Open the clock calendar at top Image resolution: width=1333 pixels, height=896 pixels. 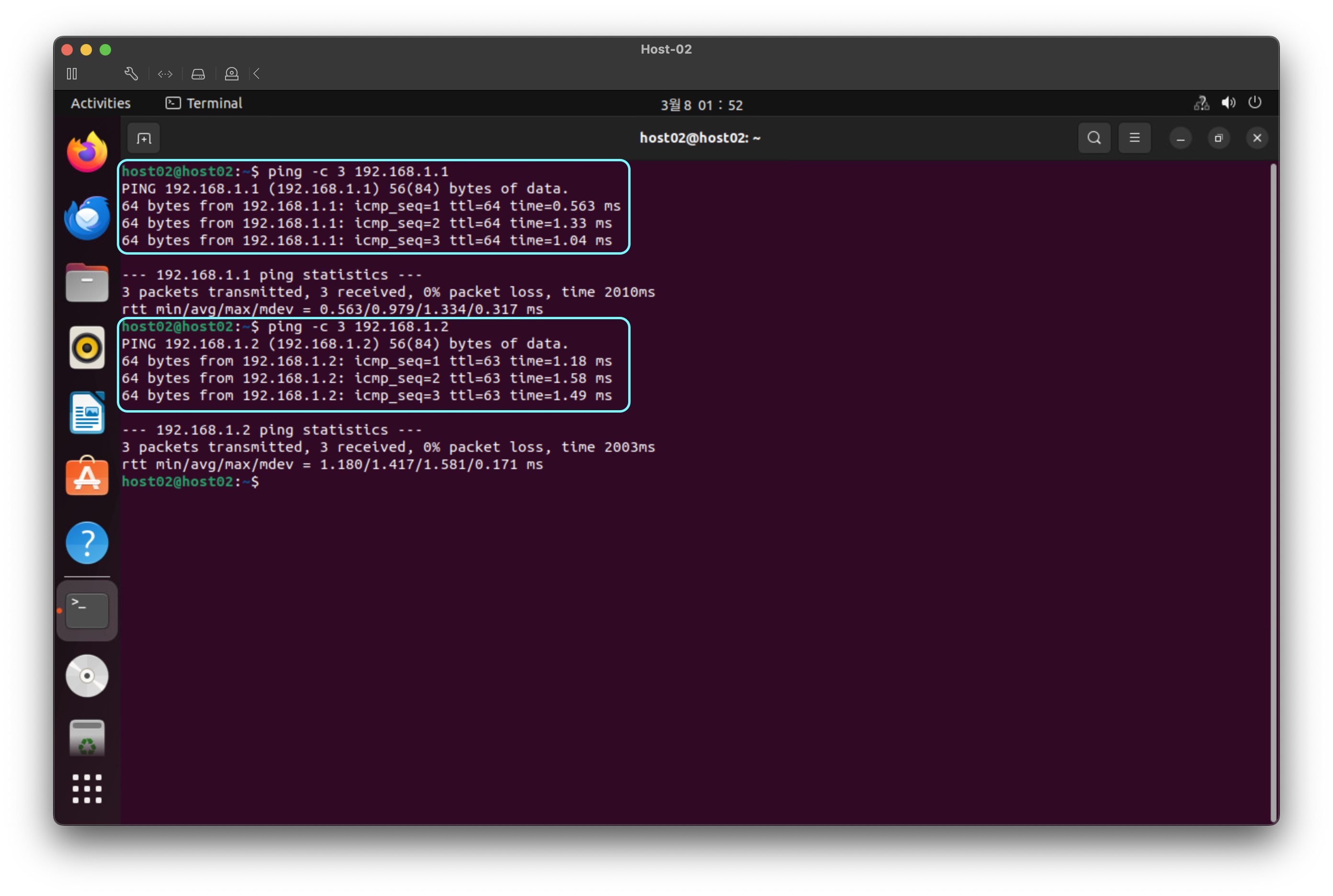coord(701,104)
